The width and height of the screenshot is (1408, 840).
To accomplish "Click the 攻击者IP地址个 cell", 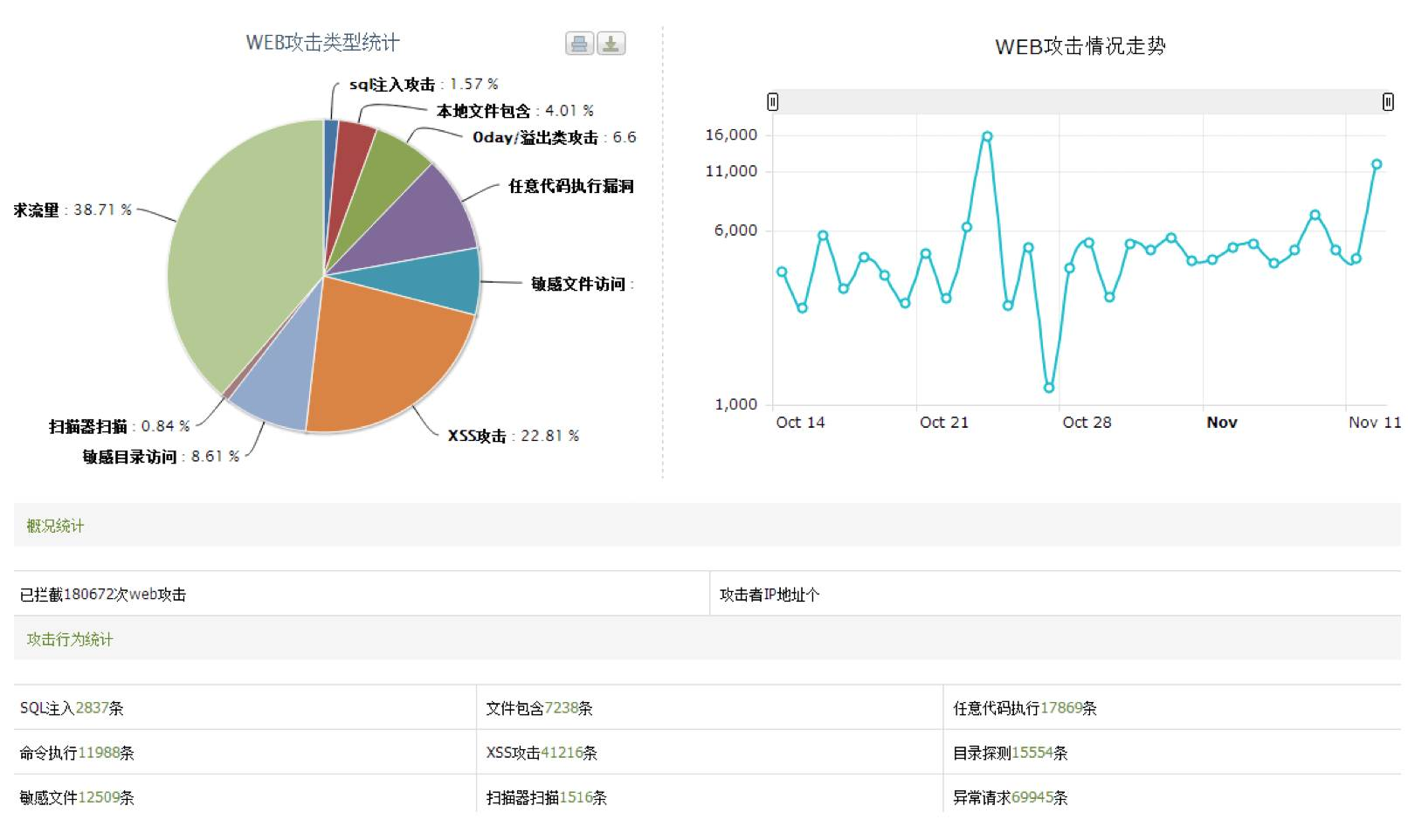I will coord(1055,595).
